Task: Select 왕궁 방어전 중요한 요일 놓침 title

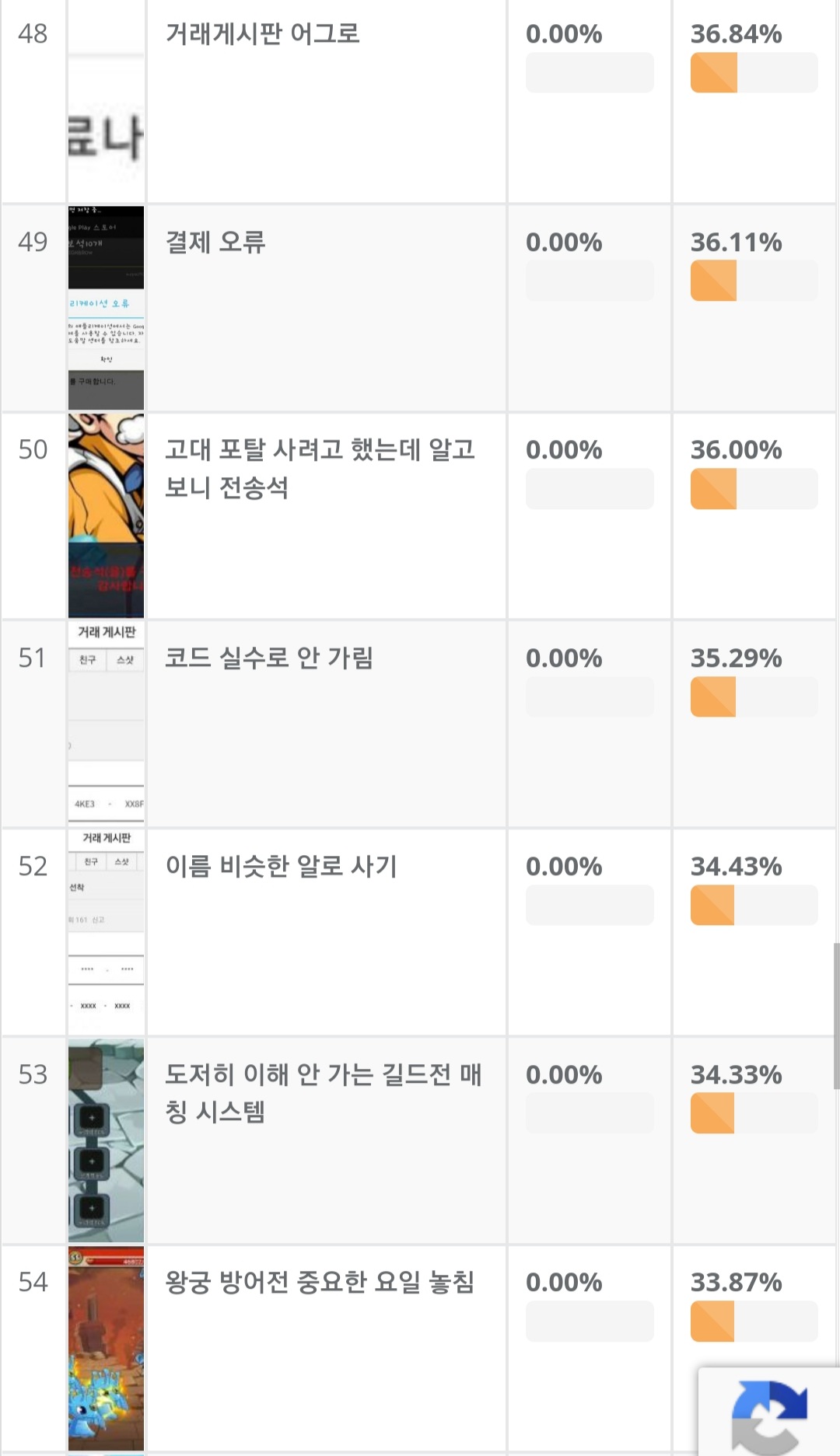Action: [320, 1282]
